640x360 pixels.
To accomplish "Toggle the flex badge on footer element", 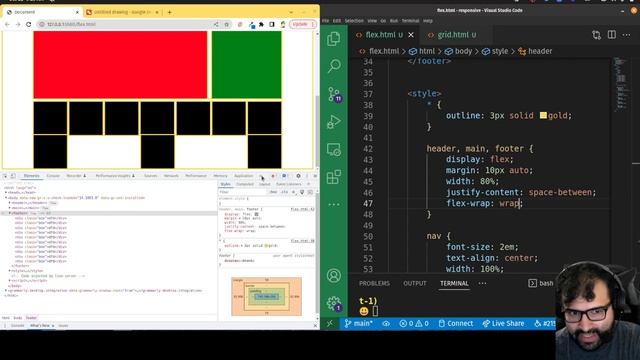I will tap(34, 213).
